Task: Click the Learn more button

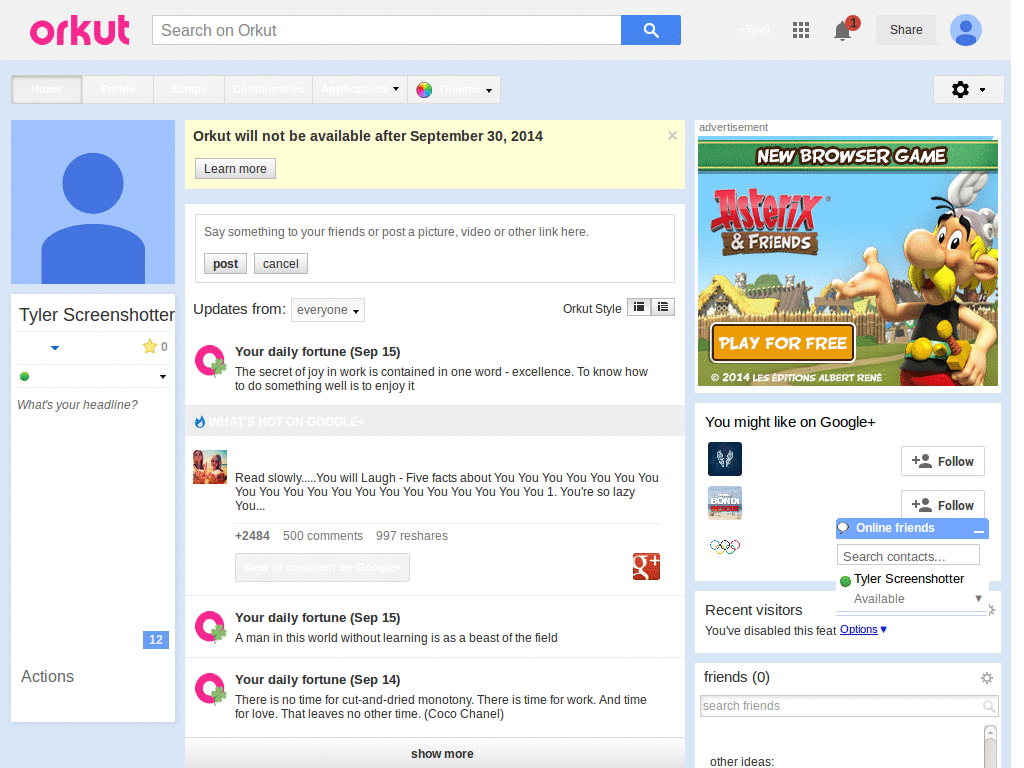Action: click(x=235, y=168)
